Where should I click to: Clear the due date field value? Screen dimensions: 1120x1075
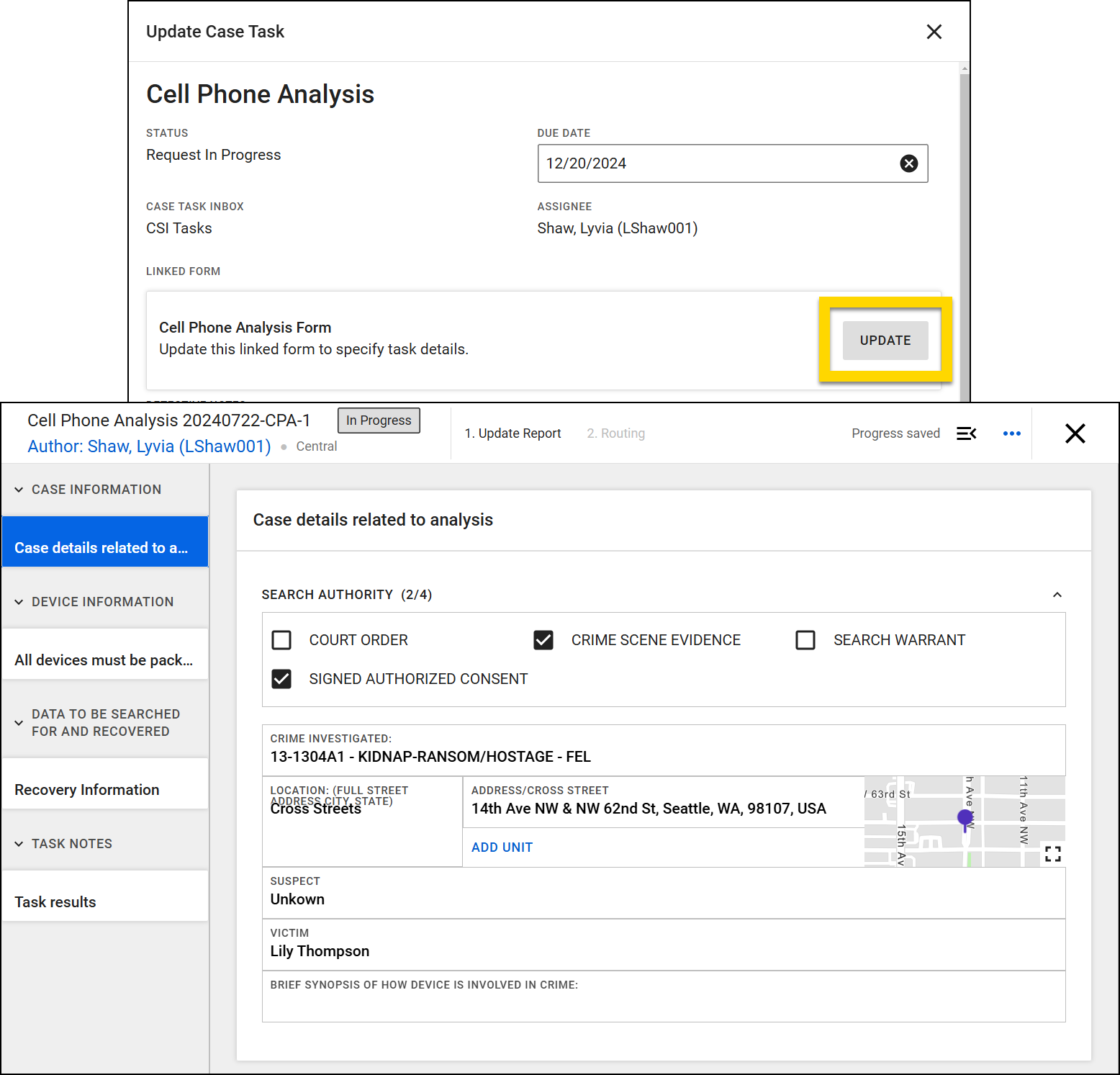(x=908, y=163)
